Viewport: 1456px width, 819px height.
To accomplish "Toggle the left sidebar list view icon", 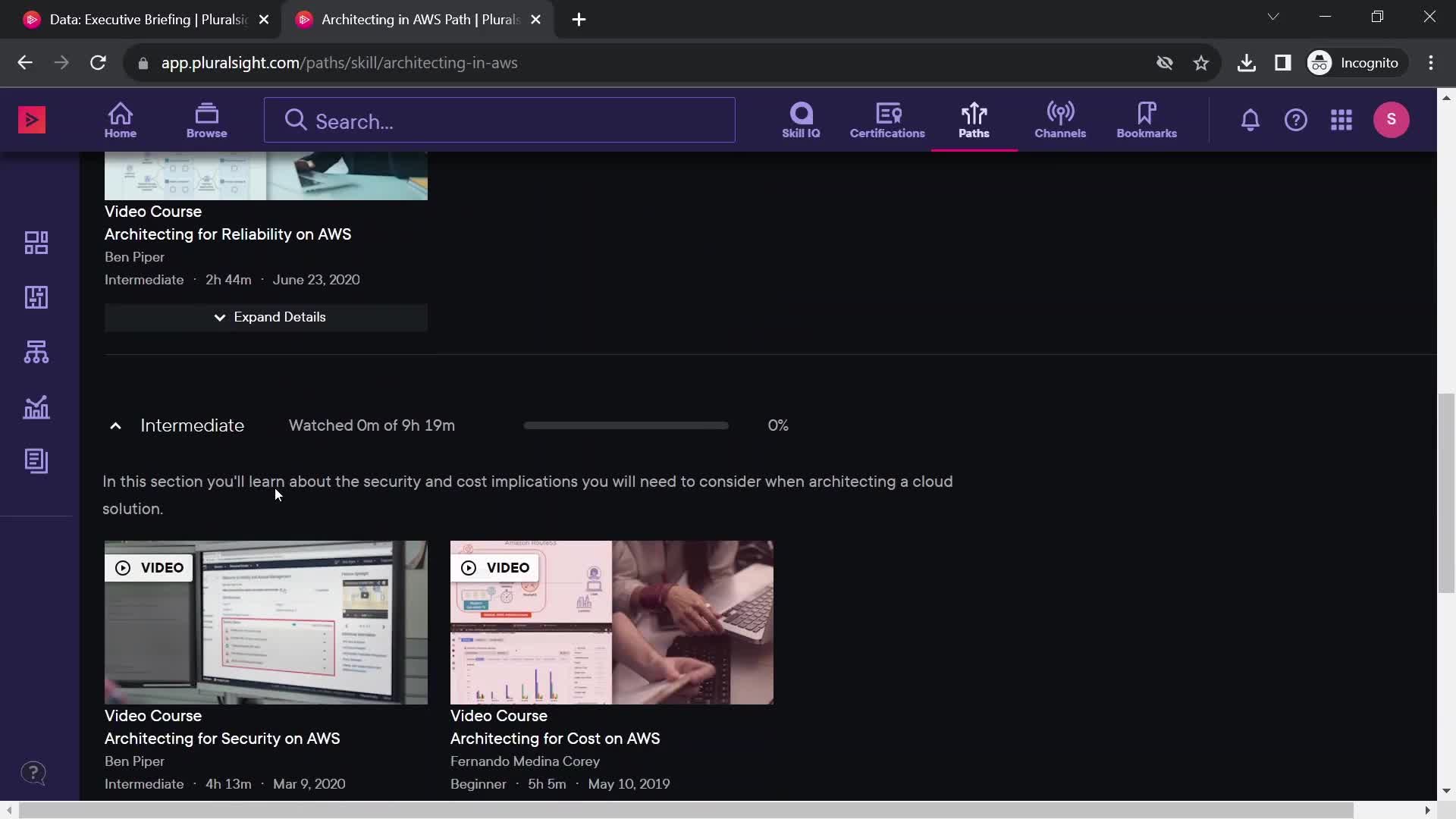I will [x=36, y=460].
